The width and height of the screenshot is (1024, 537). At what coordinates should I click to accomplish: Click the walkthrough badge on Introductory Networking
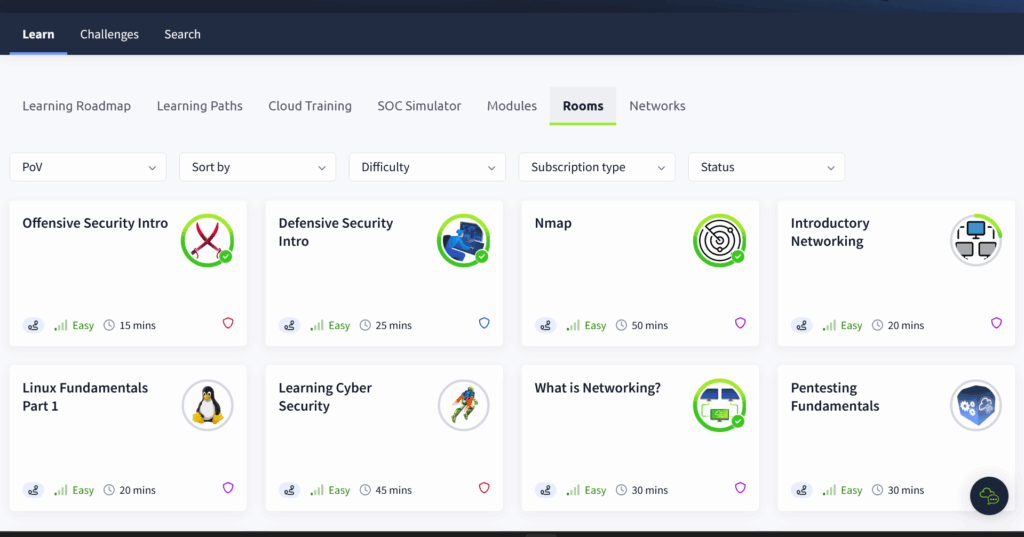[801, 325]
